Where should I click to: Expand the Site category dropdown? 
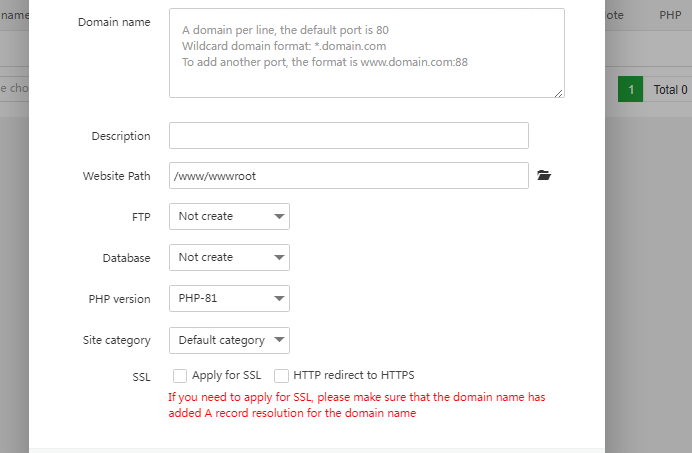(x=229, y=340)
